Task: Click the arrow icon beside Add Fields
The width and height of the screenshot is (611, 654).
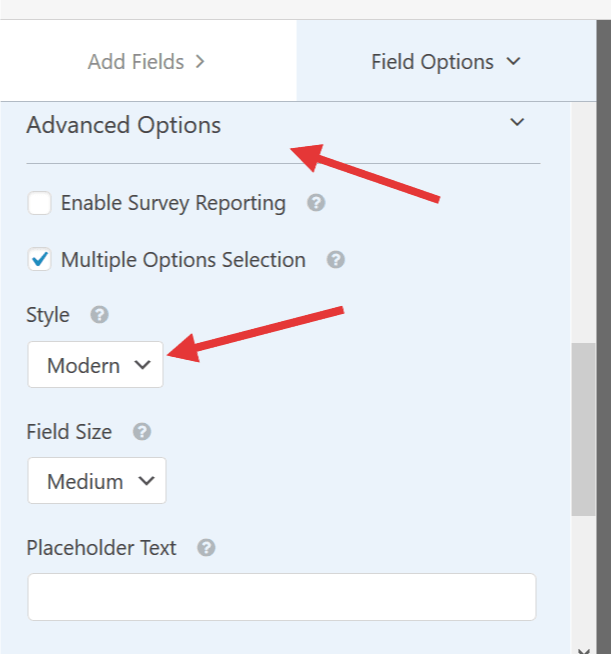Action: tap(201, 62)
